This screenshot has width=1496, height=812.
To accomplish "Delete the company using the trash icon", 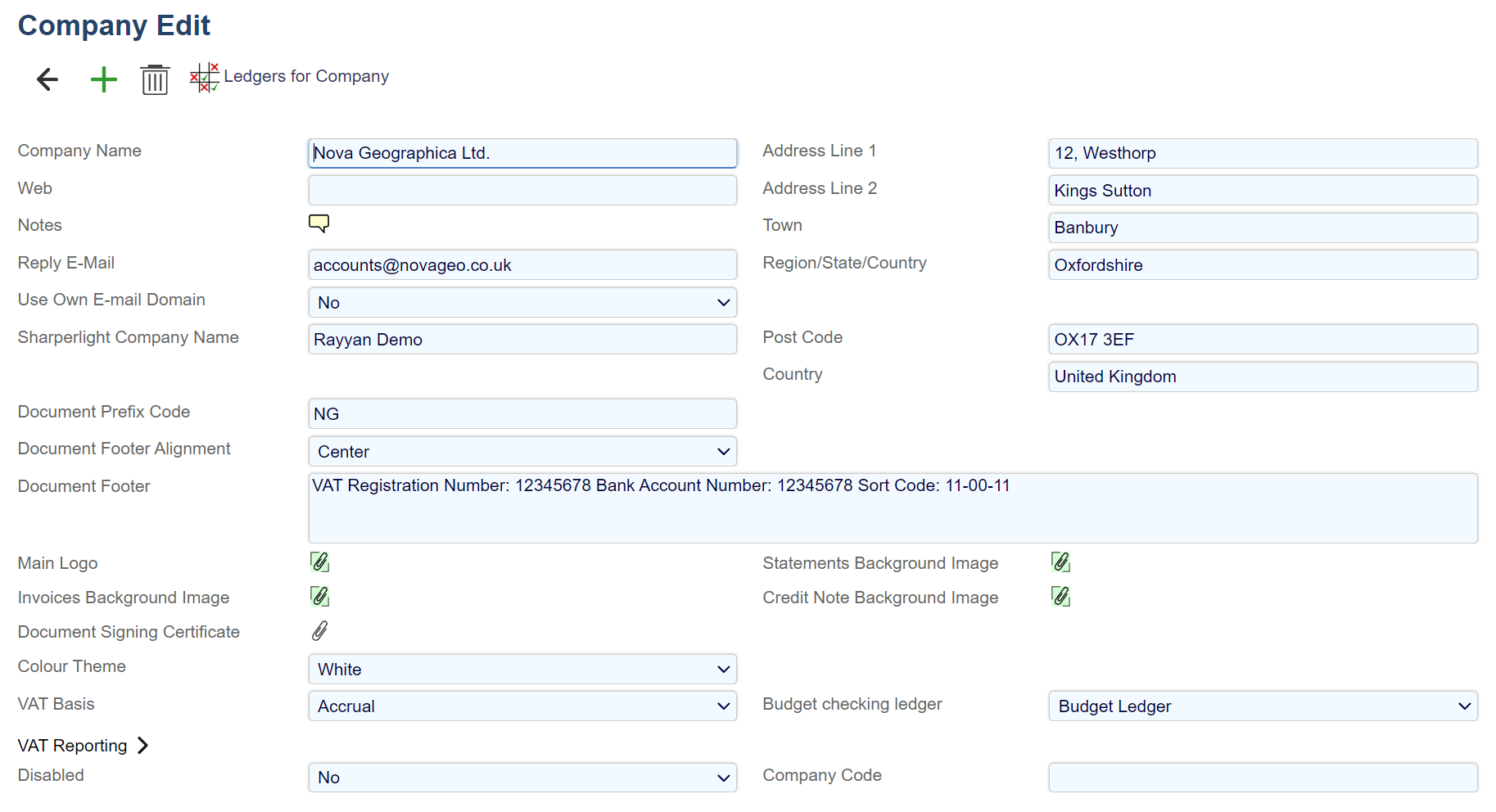I will (x=155, y=79).
